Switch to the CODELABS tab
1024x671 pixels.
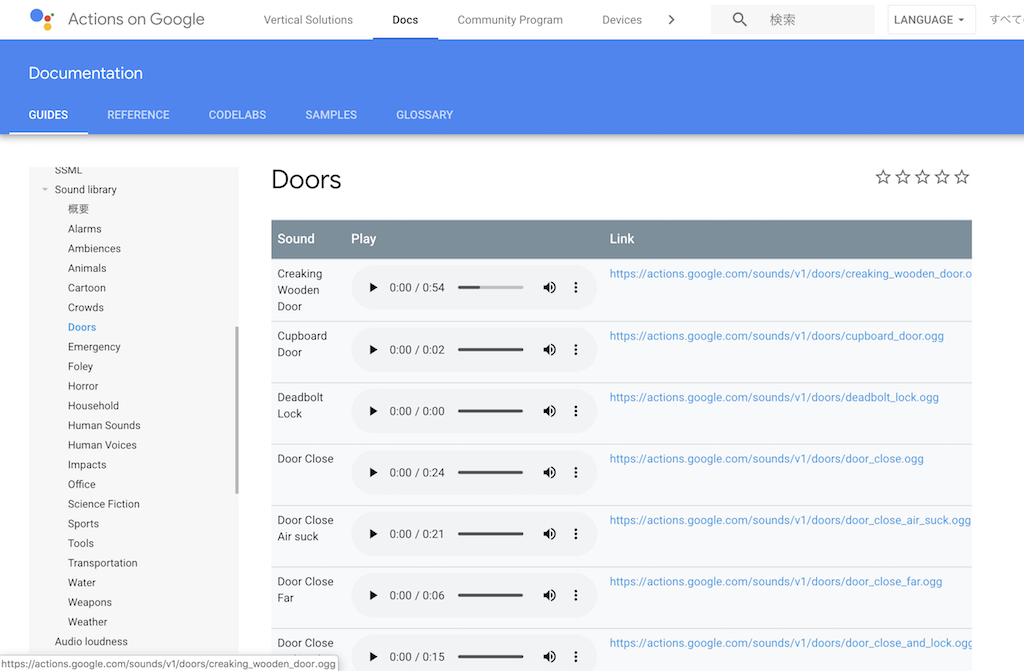coord(237,115)
